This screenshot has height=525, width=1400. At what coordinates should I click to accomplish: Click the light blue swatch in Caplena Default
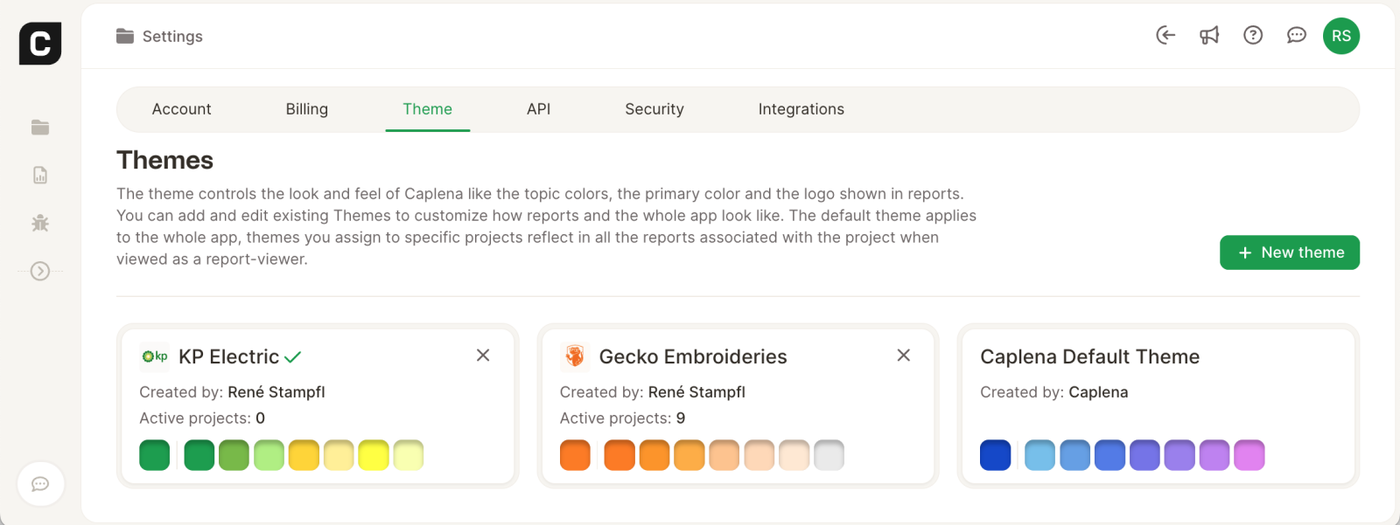point(1040,455)
